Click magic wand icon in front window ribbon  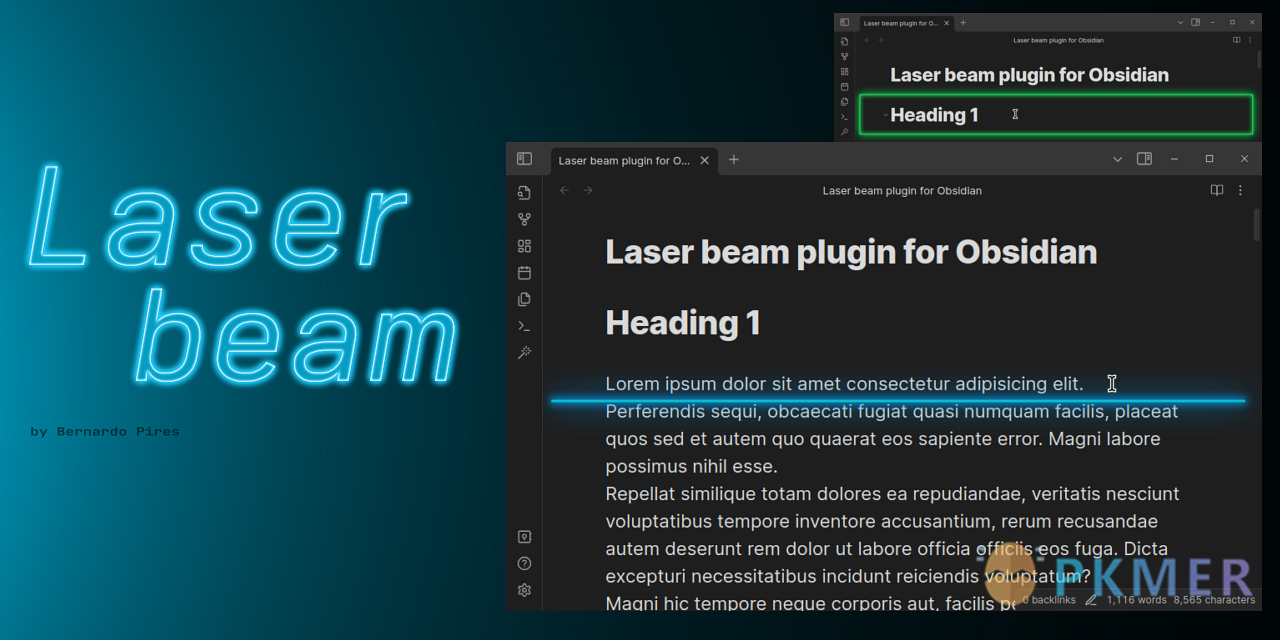pyautogui.click(x=524, y=353)
